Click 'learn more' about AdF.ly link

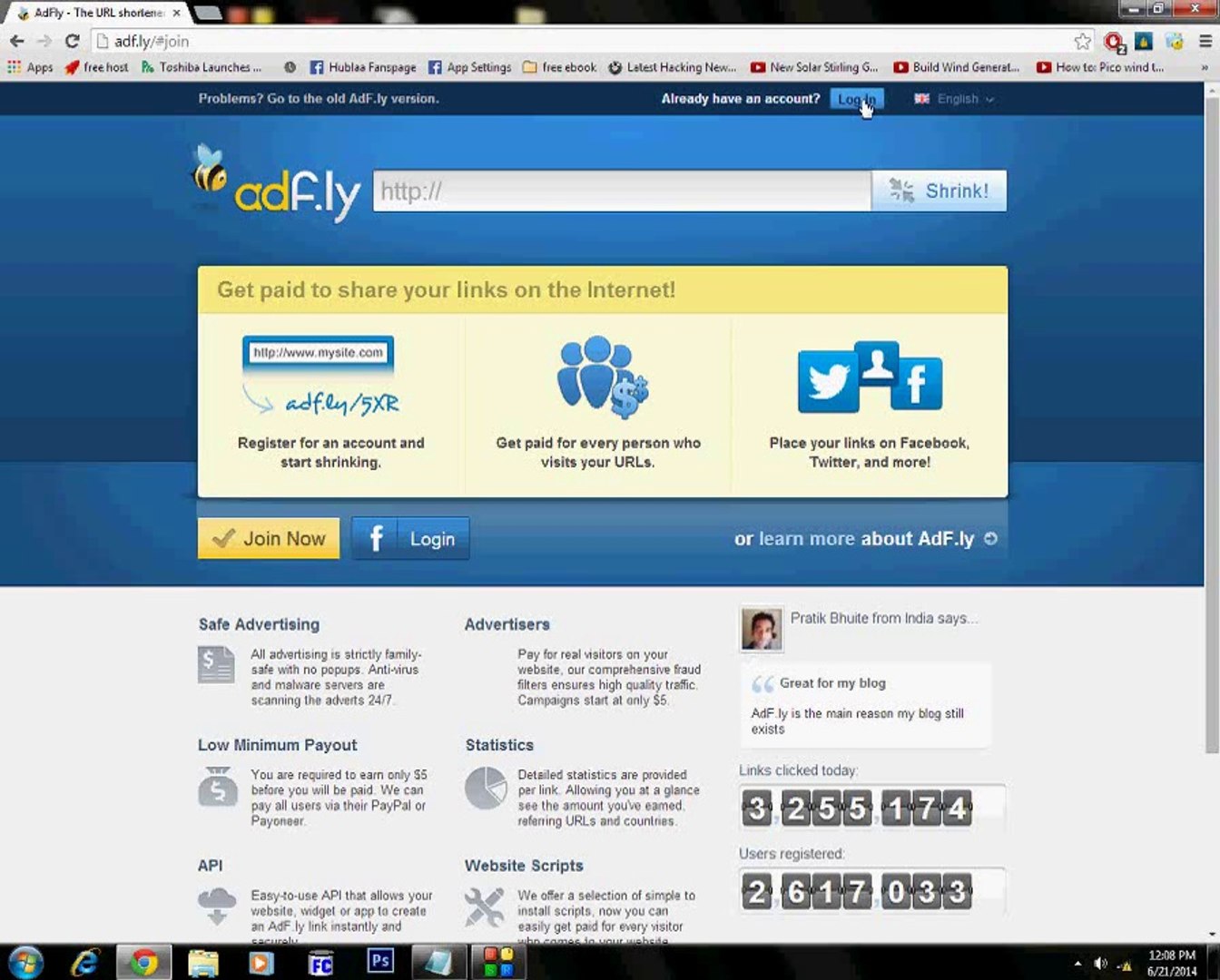pyautogui.click(x=806, y=539)
